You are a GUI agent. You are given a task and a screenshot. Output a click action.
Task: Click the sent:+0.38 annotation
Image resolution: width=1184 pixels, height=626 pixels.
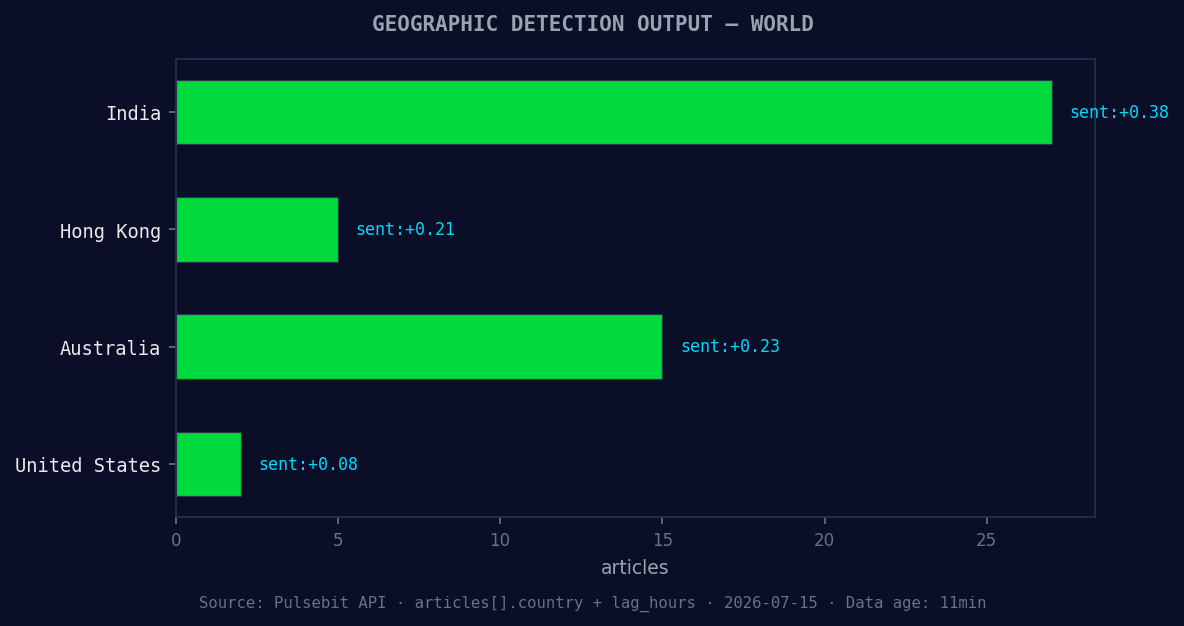click(x=1119, y=113)
